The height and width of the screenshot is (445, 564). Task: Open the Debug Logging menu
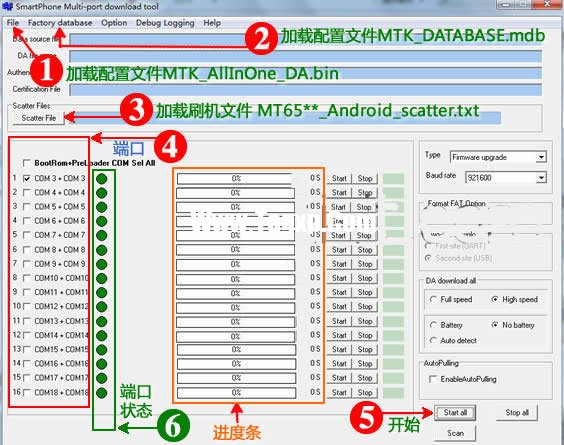[x=165, y=23]
